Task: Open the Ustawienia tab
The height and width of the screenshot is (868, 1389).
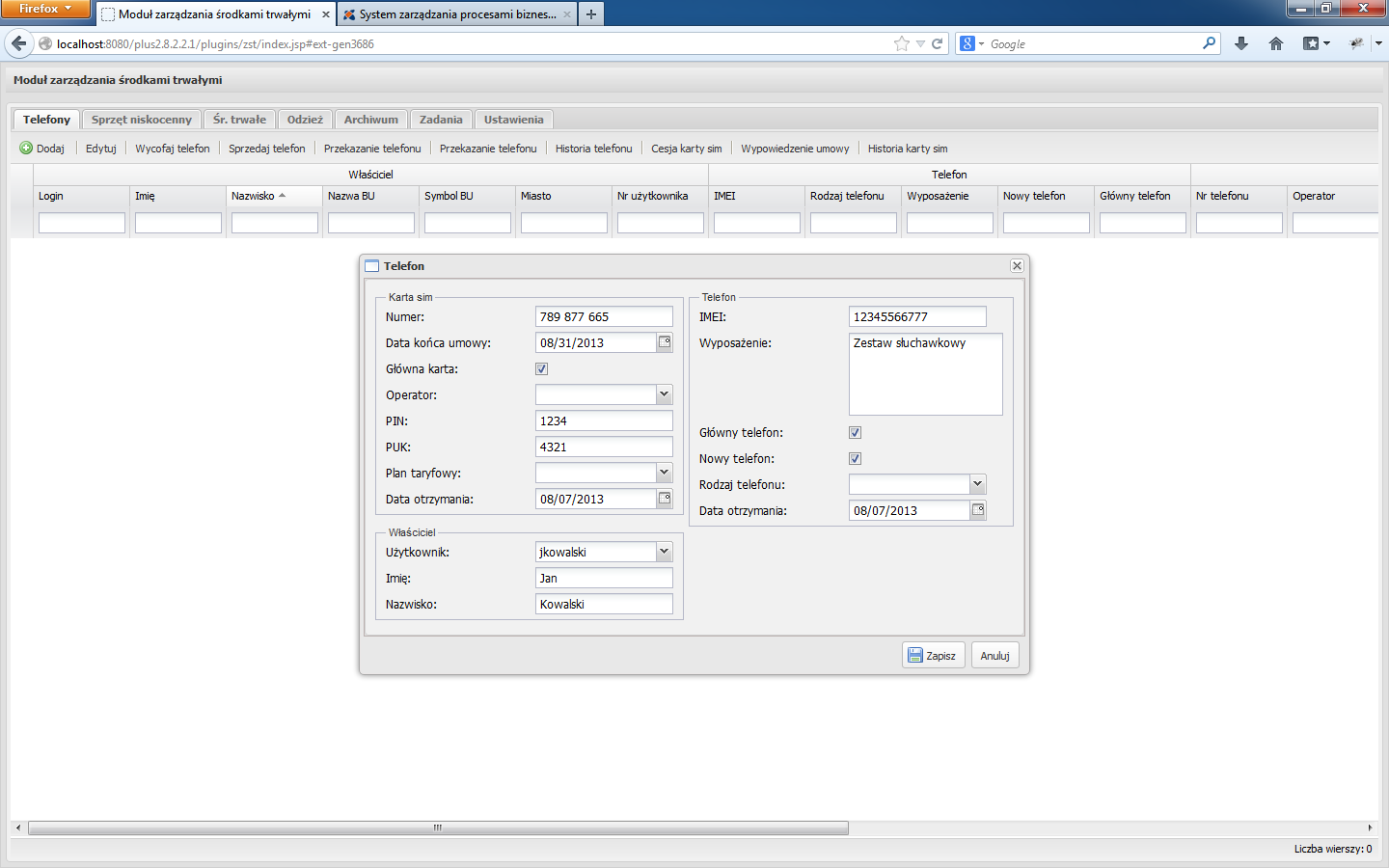Action: (513, 120)
